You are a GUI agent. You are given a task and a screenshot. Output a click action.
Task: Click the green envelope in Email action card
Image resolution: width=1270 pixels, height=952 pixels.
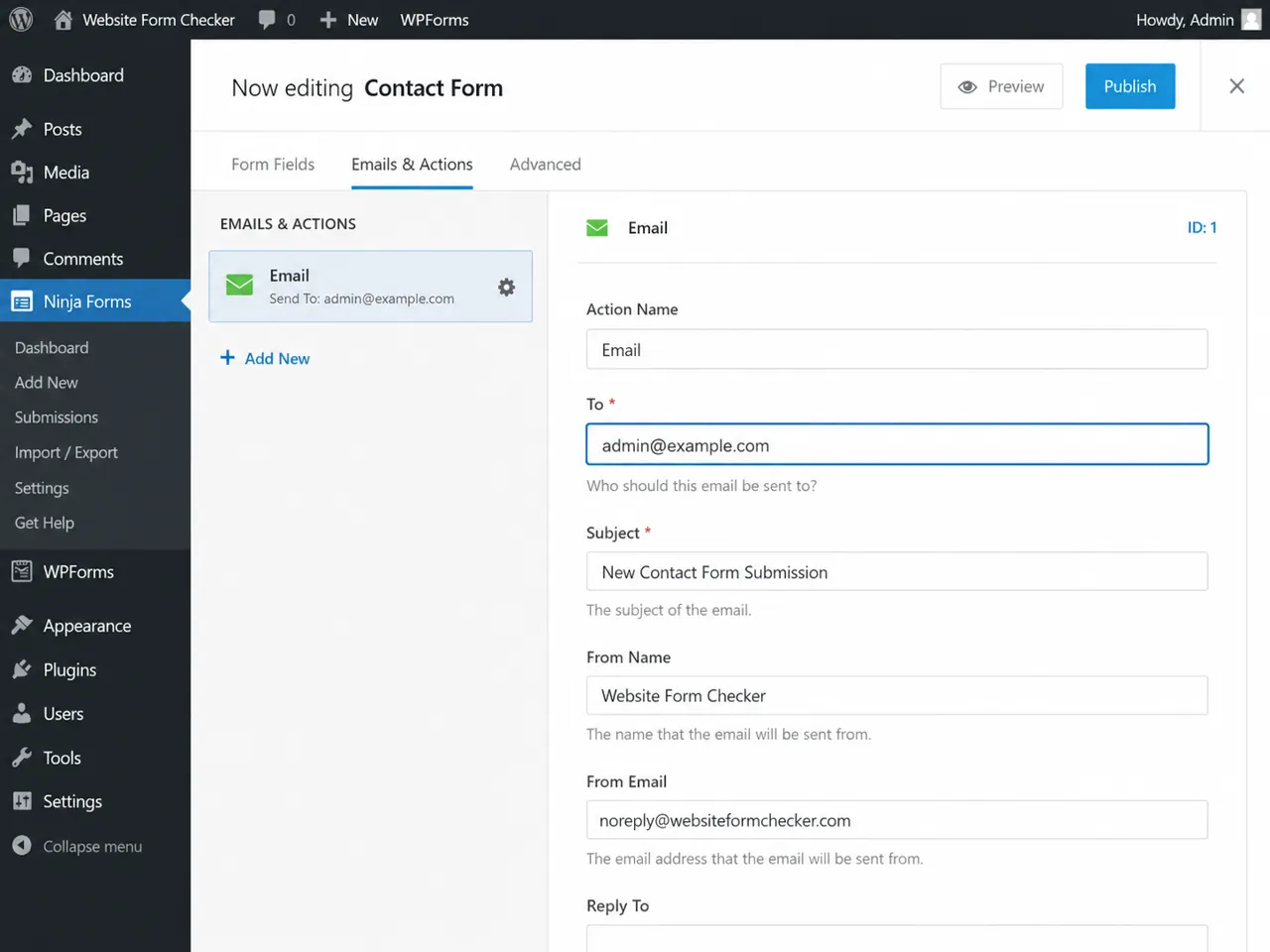(239, 286)
